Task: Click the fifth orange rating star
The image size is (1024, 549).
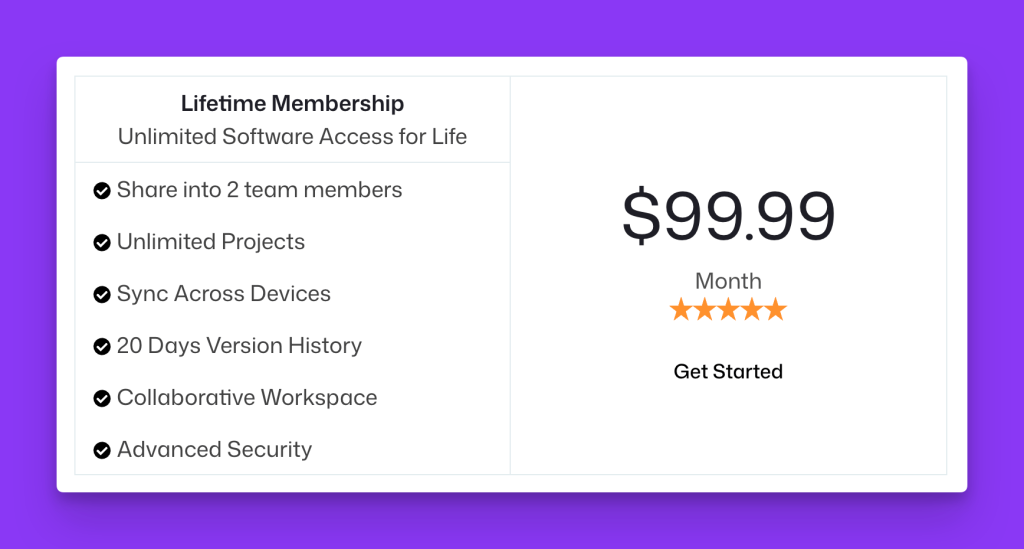Action: pyautogui.click(x=776, y=309)
